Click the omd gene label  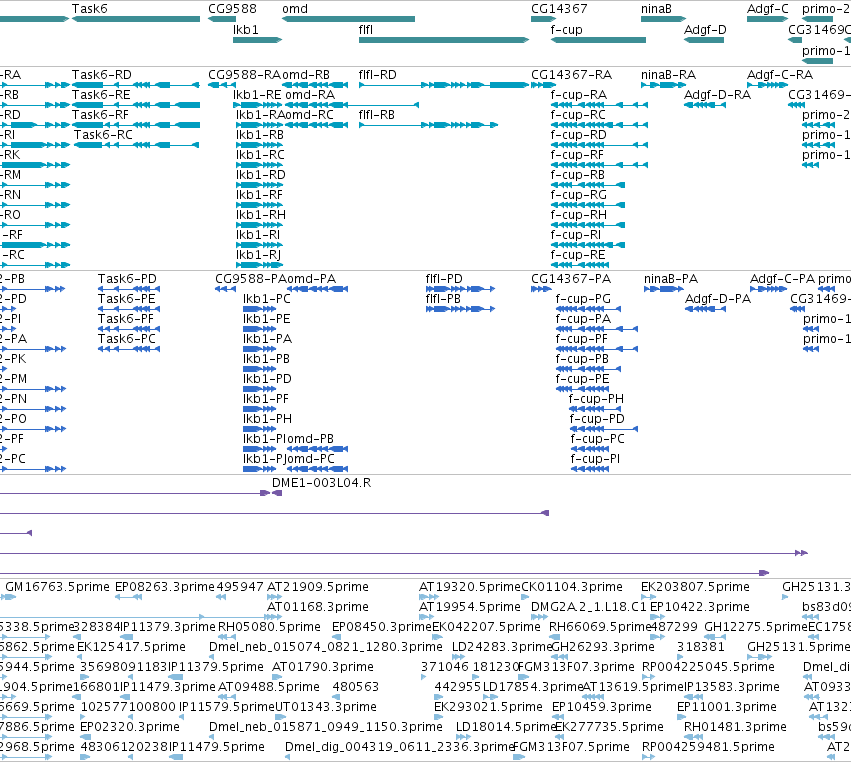pos(295,9)
